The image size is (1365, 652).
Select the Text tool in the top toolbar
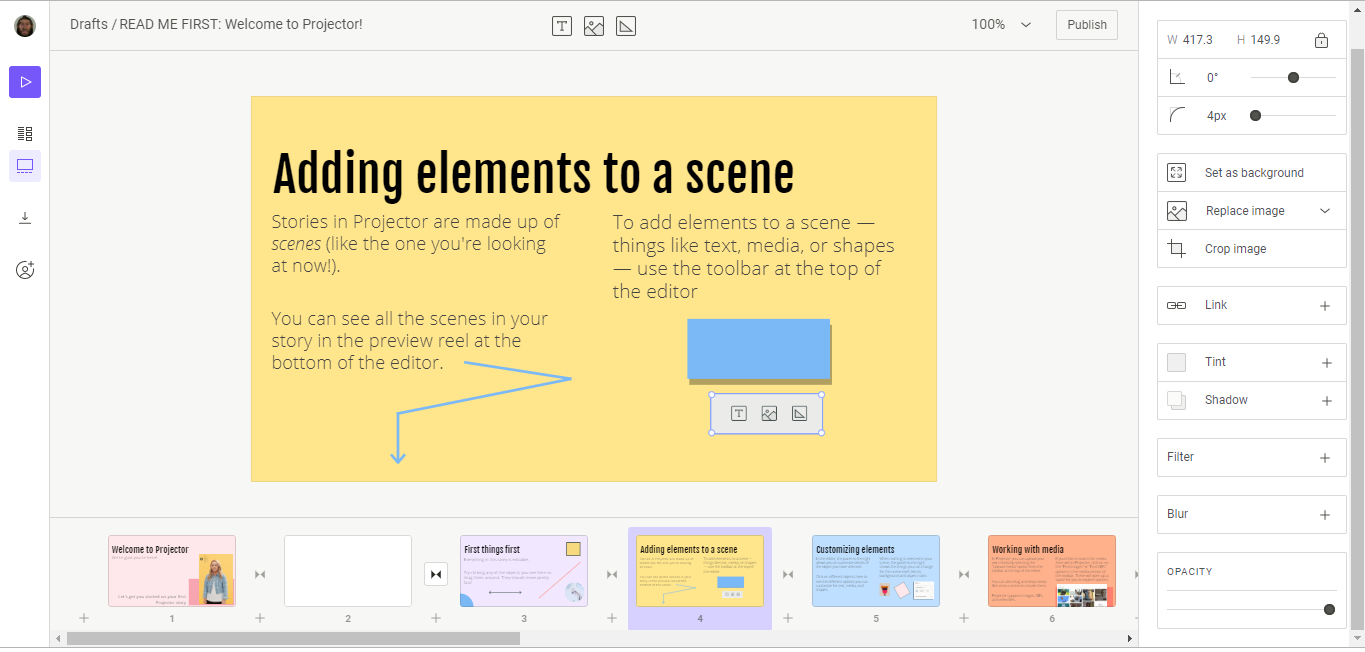coord(562,26)
